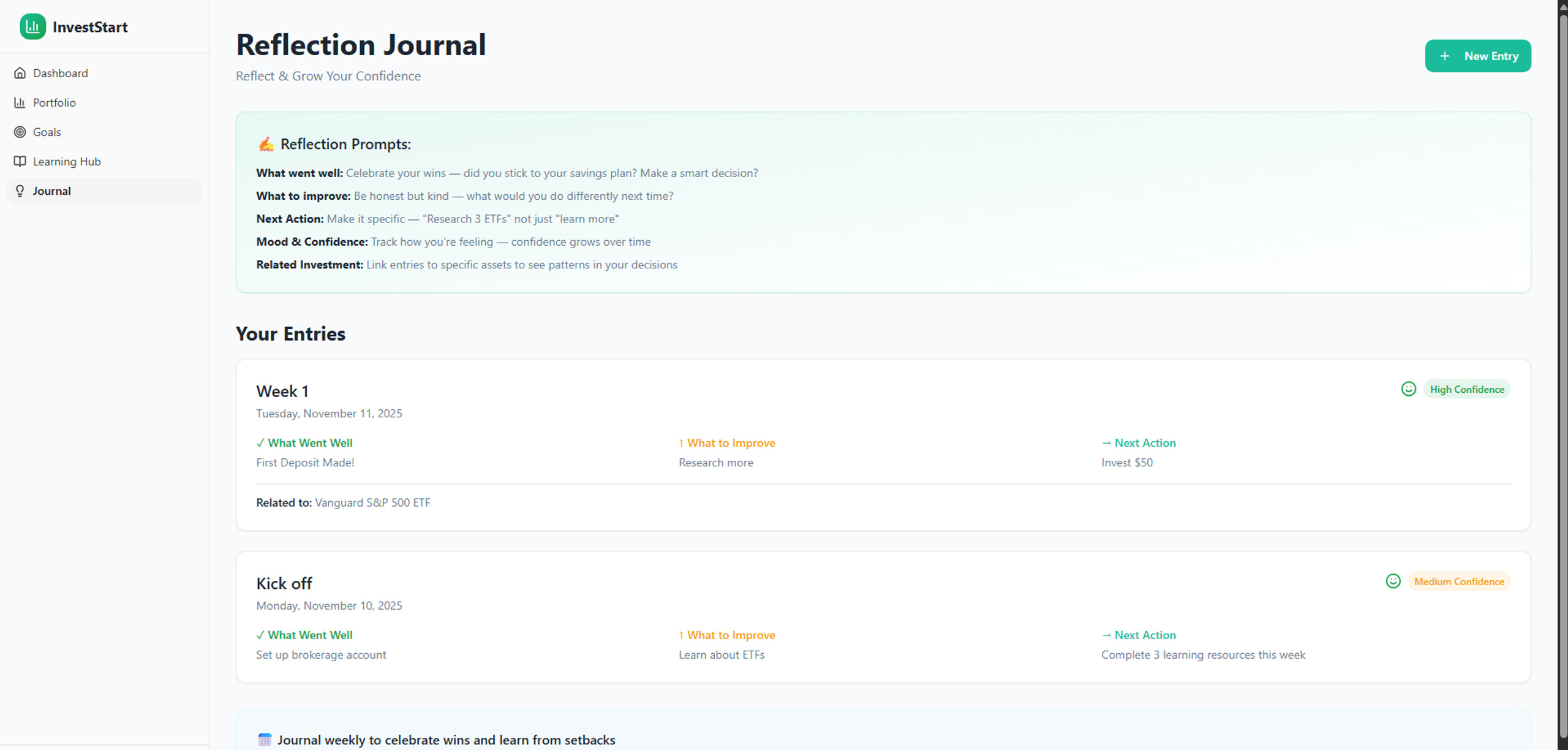The width and height of the screenshot is (1568, 750).
Task: Navigate to Learning Hub
Action: 104,161
